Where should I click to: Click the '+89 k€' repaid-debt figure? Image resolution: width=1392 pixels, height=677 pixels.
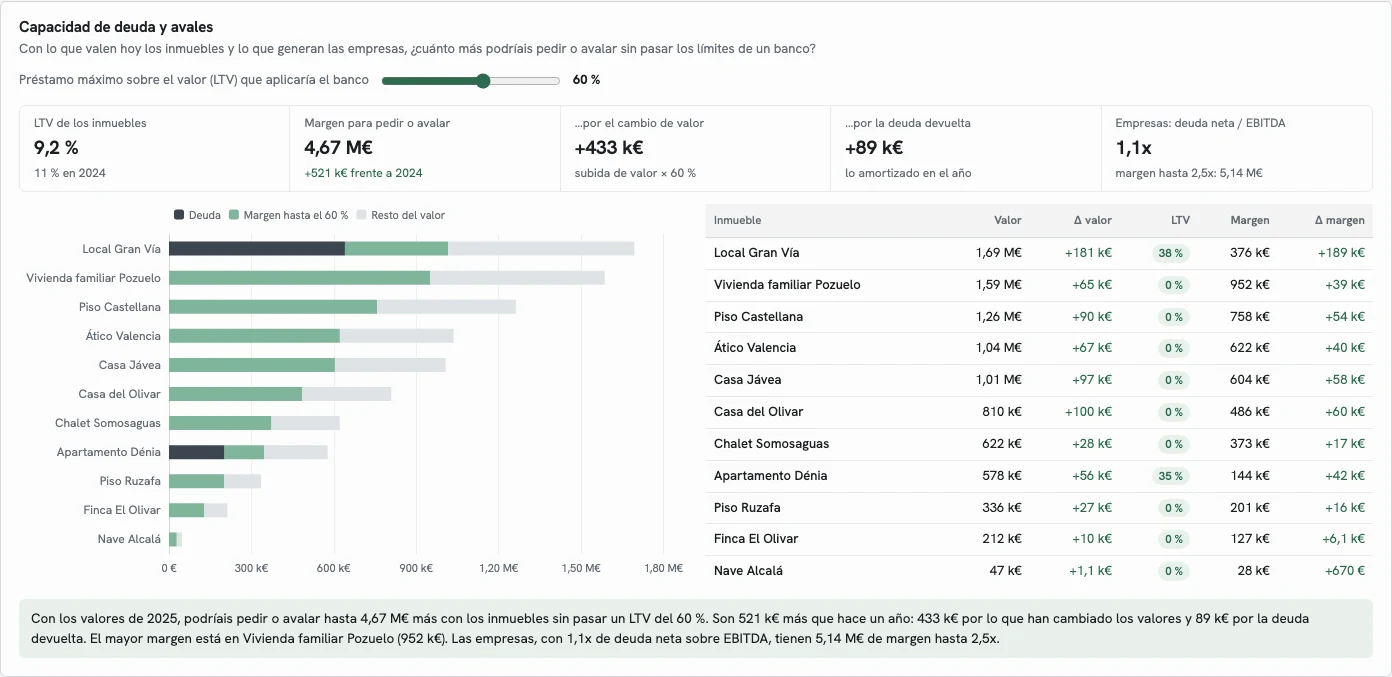[x=874, y=148]
